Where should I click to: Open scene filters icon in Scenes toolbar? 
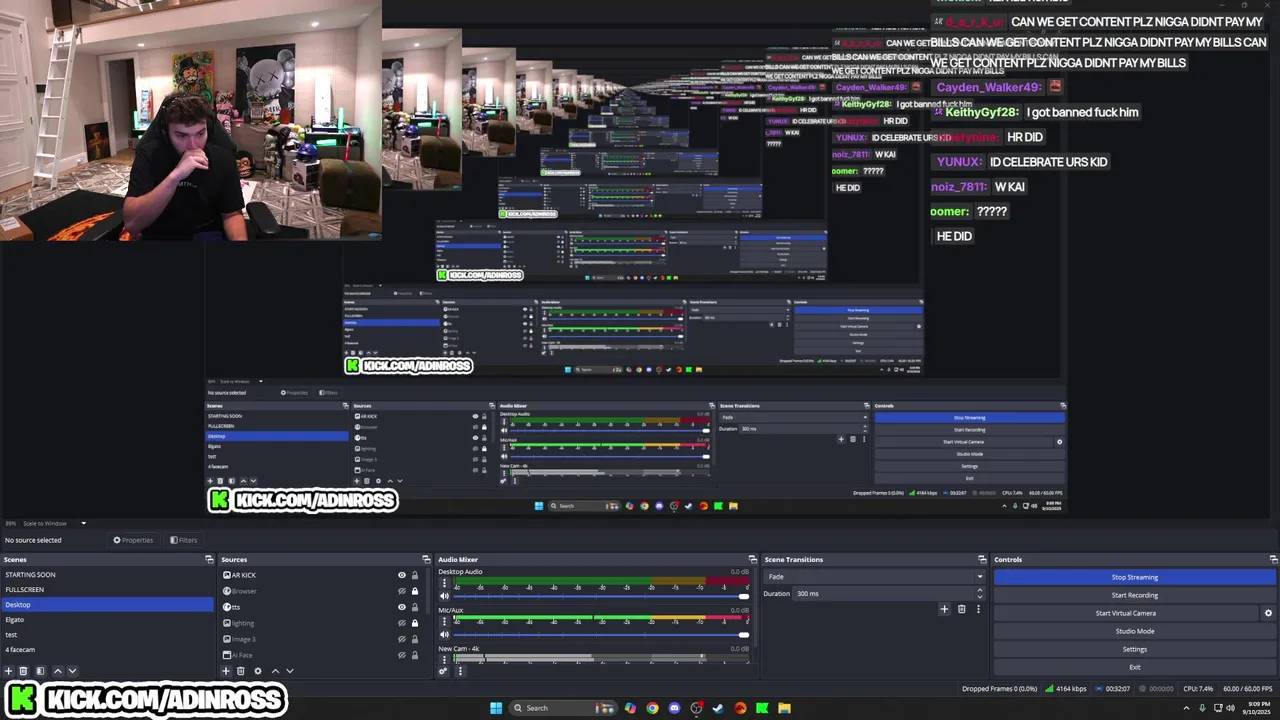coord(40,671)
